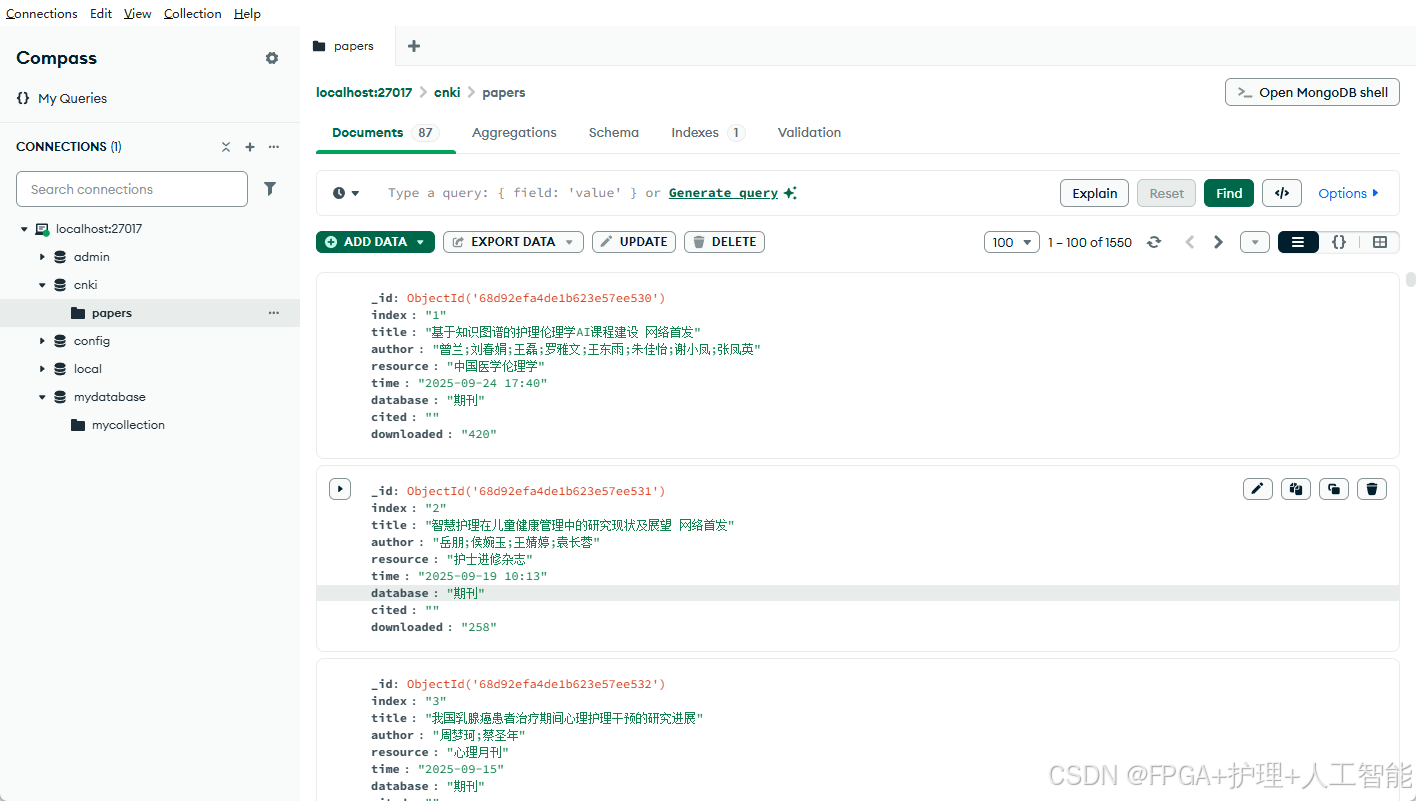Select papers collection in sidebar
Image resolution: width=1416 pixels, height=801 pixels.
[x=150, y=313]
